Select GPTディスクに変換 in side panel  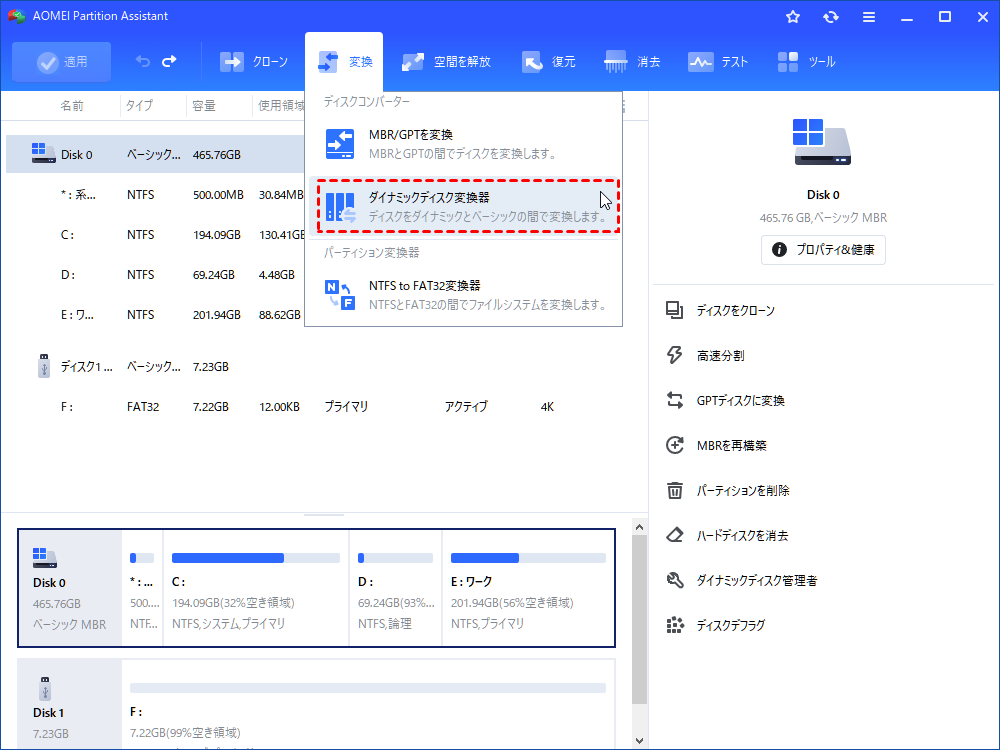[x=740, y=401]
